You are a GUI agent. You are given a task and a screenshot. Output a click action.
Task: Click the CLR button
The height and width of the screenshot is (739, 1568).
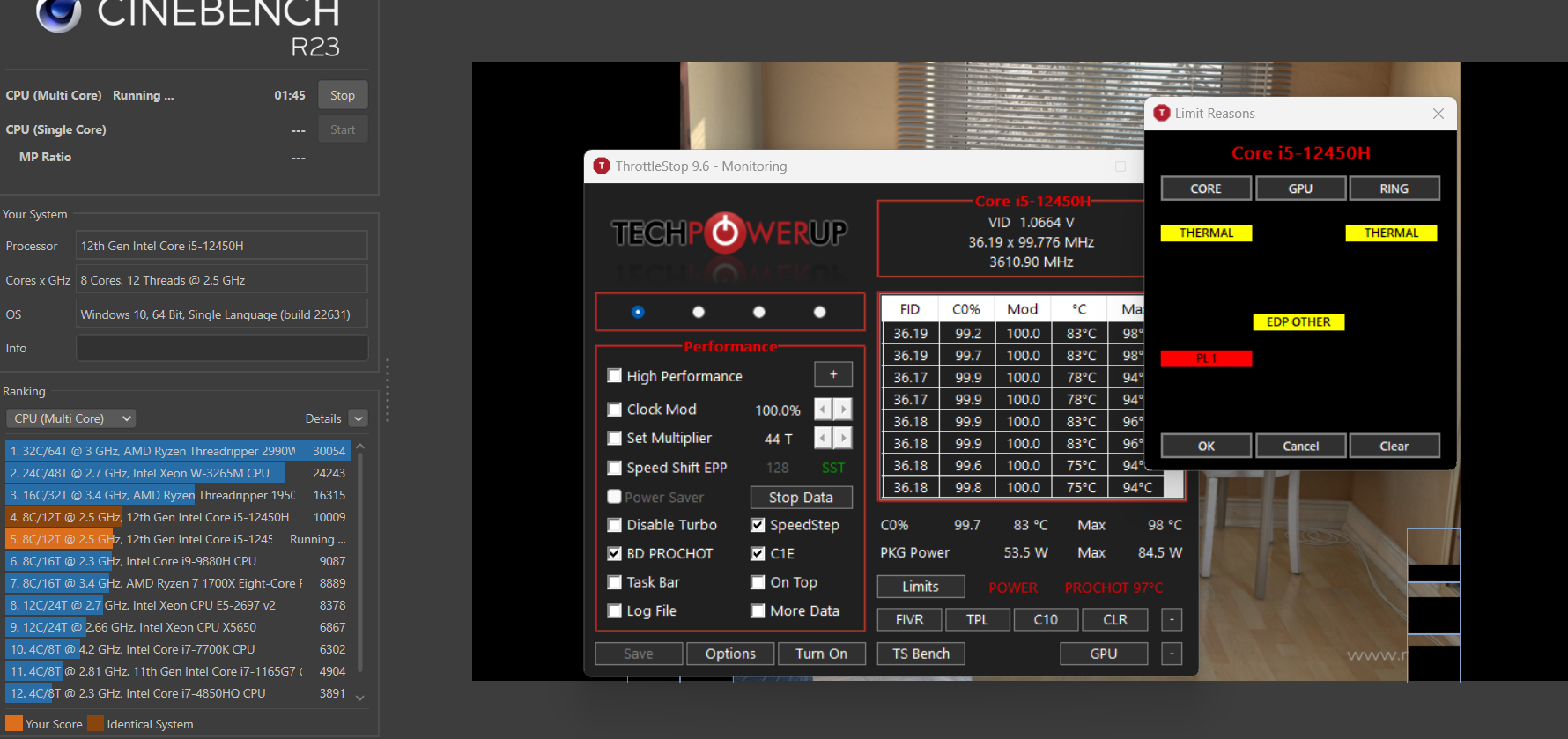1115,620
